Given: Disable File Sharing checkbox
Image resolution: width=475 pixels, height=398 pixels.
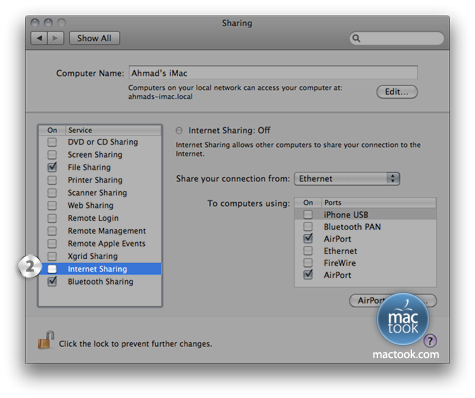Looking at the screenshot, I should pyautogui.click(x=52, y=167).
